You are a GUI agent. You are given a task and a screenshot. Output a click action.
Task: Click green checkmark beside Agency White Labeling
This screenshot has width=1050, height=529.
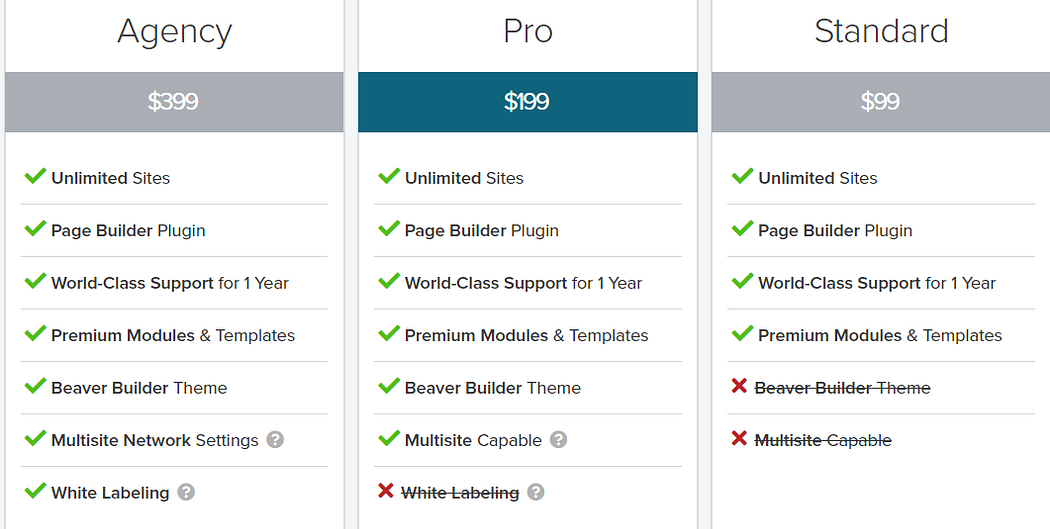pos(35,490)
